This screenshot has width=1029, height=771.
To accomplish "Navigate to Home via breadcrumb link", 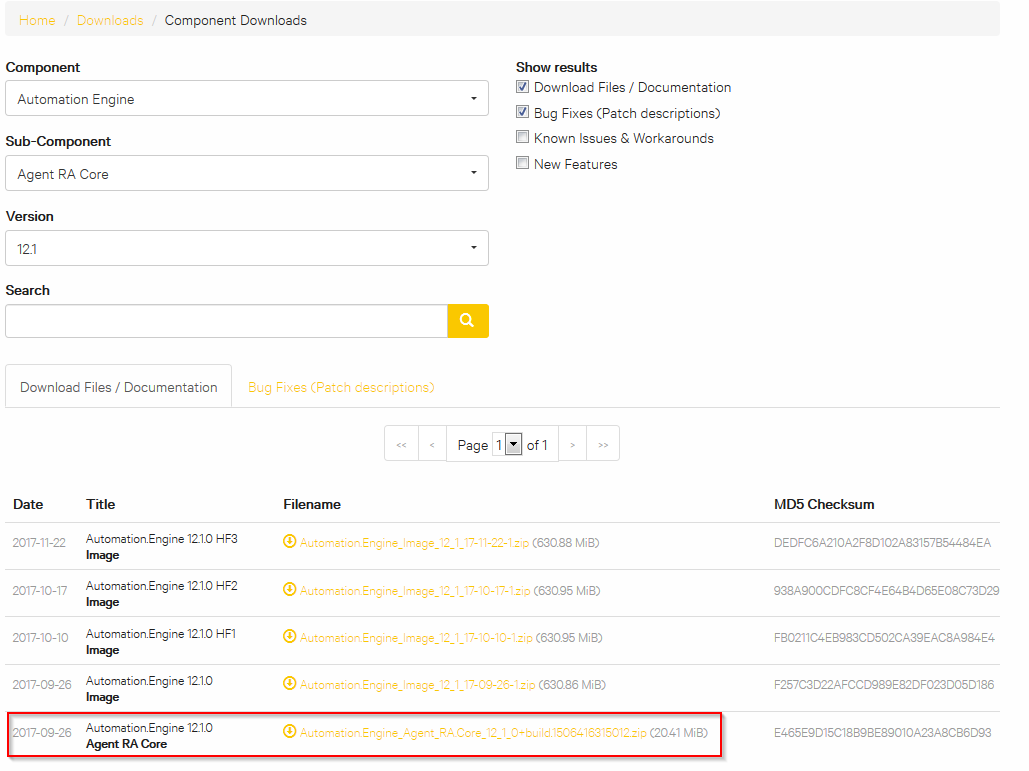I will [x=36, y=19].
